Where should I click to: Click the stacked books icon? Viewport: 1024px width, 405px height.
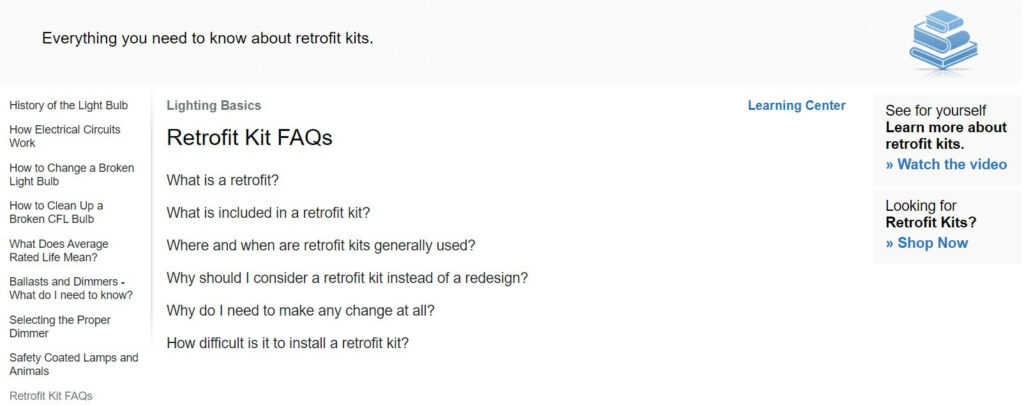pos(942,42)
